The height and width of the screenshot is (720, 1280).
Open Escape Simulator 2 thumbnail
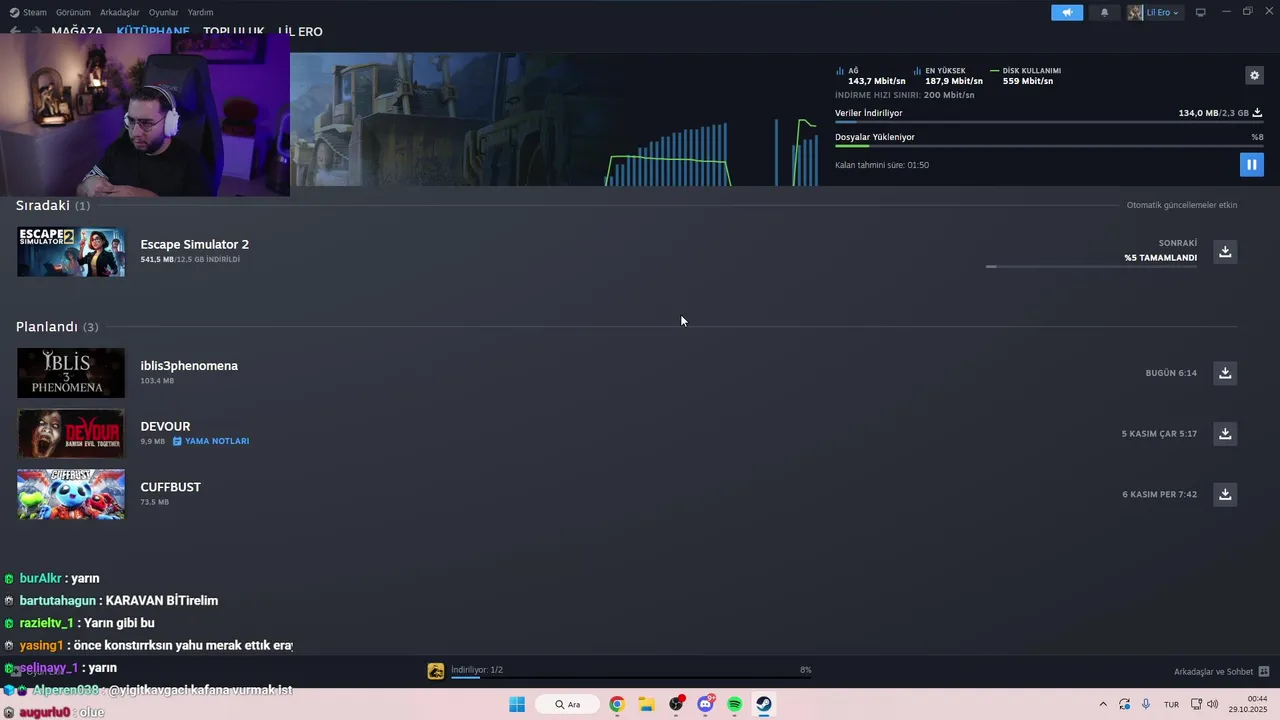pos(71,252)
